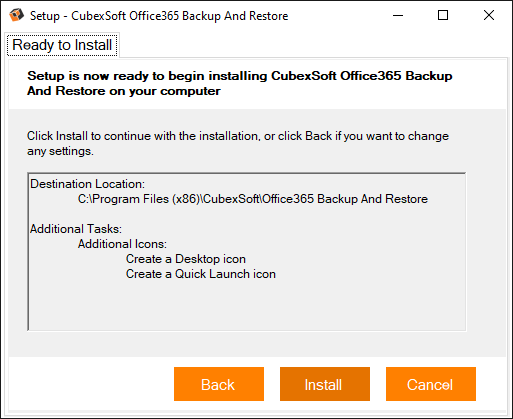The width and height of the screenshot is (513, 419).
Task: Click the Additional Icons line in summary
Action: (122, 244)
